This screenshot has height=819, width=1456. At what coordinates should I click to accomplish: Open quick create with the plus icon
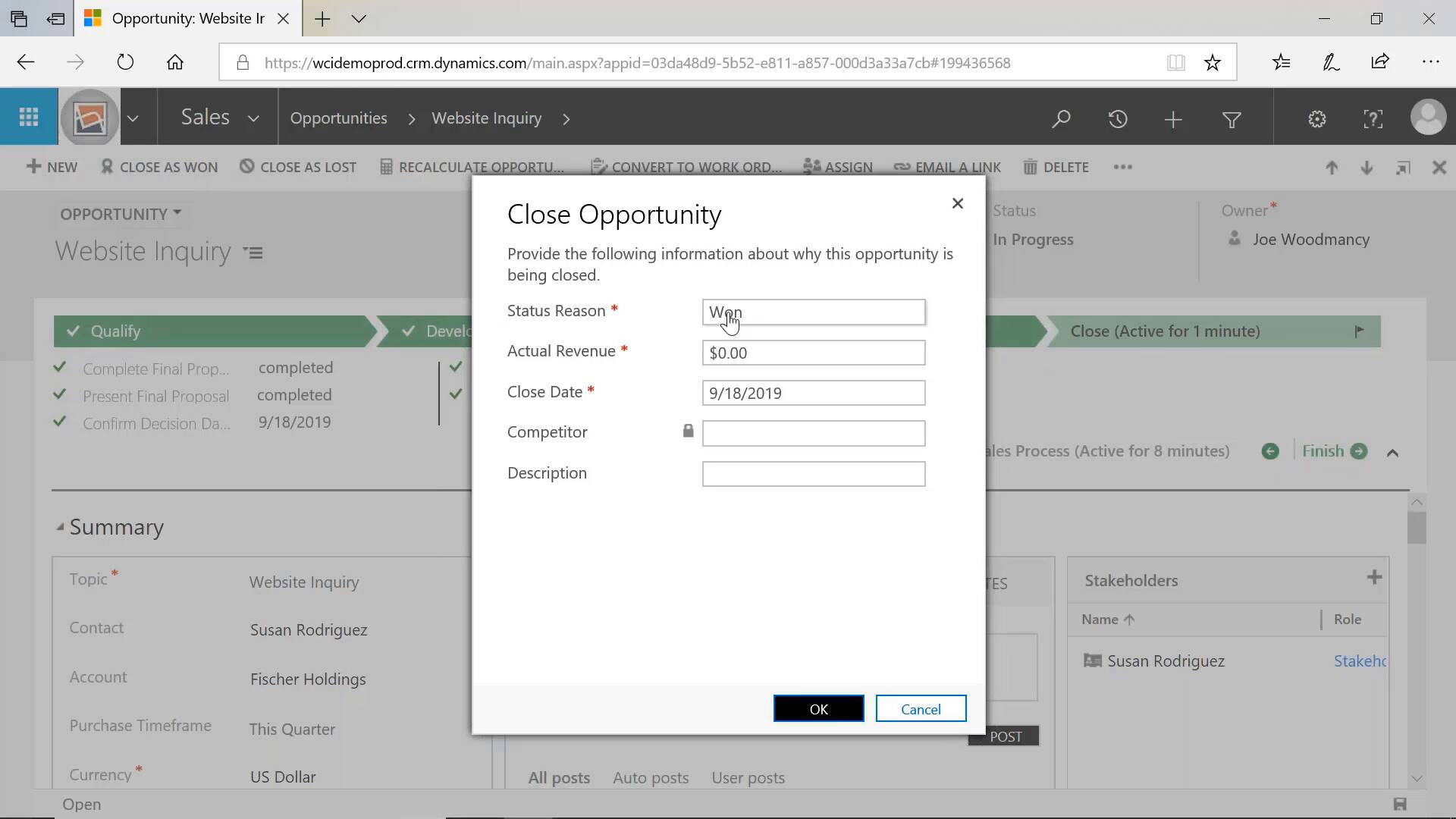tap(1172, 118)
